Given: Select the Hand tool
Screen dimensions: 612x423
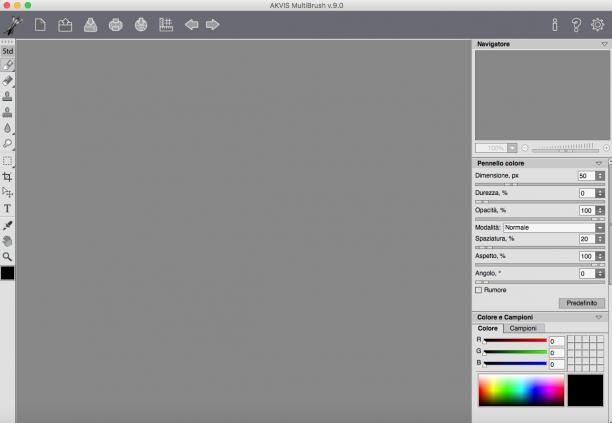Looking at the screenshot, I should 7,241.
